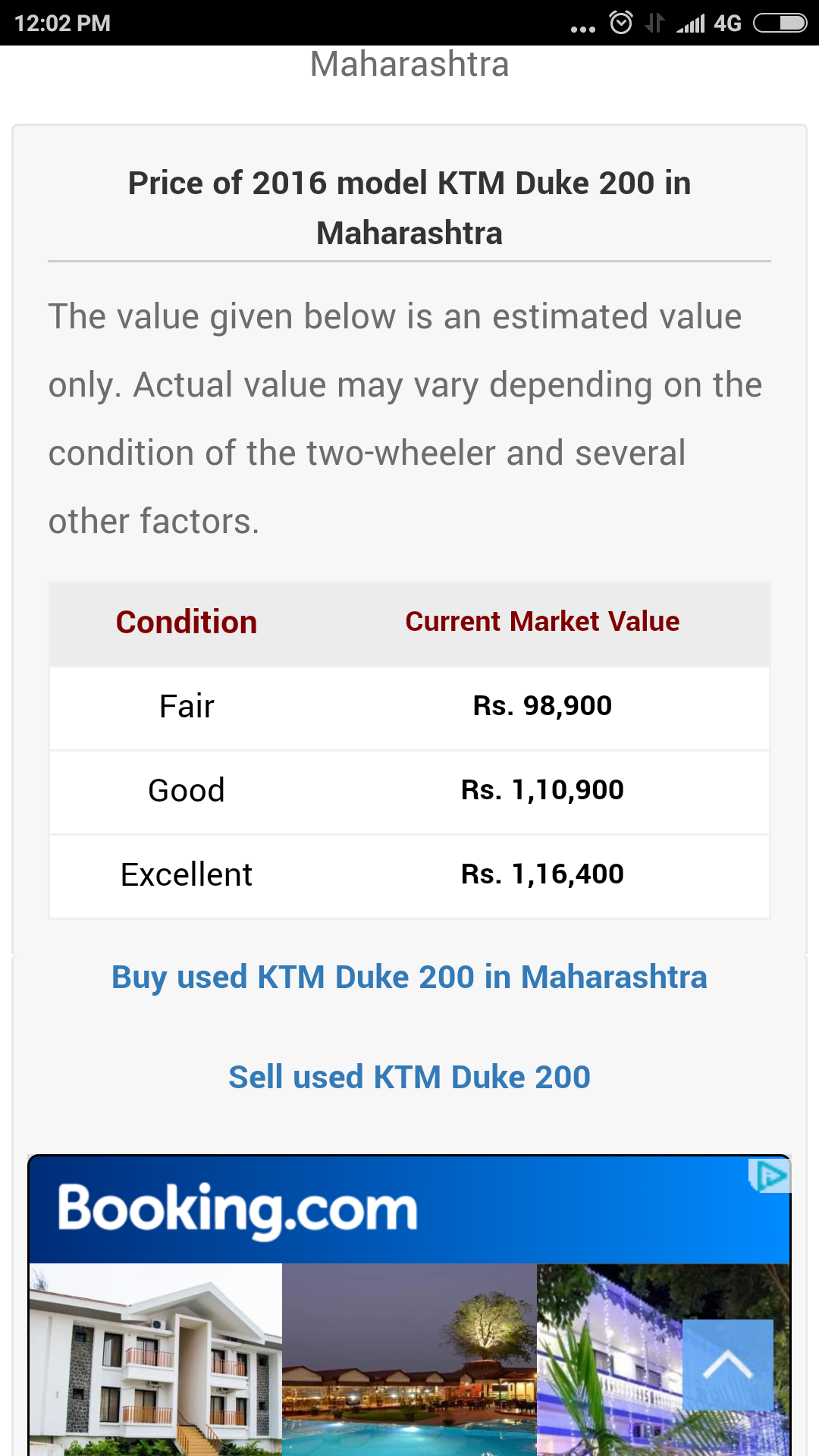819x1456 pixels.
Task: Tap the Excellent condition price Rs. 1,16,400
Action: coord(542,874)
